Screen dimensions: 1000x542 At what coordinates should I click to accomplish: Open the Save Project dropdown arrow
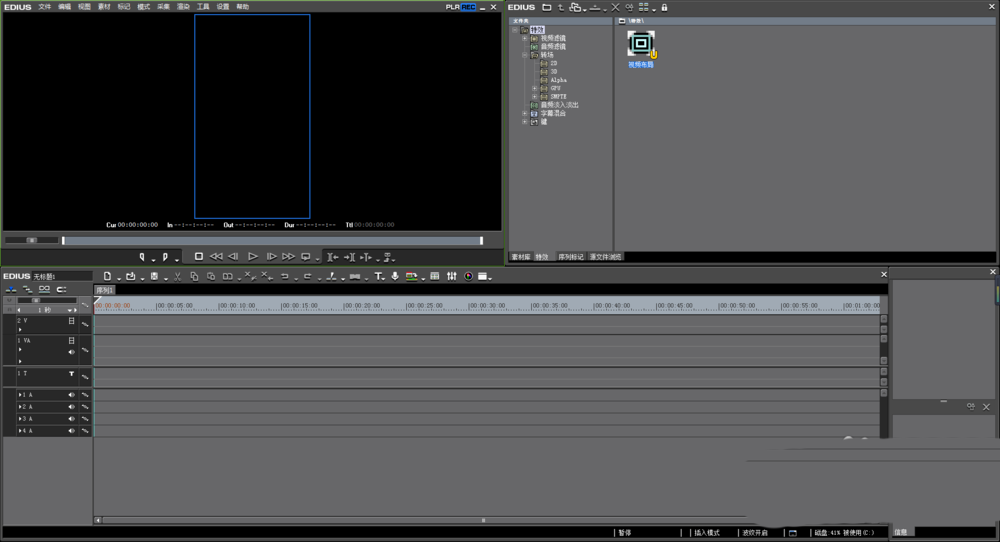point(166,278)
